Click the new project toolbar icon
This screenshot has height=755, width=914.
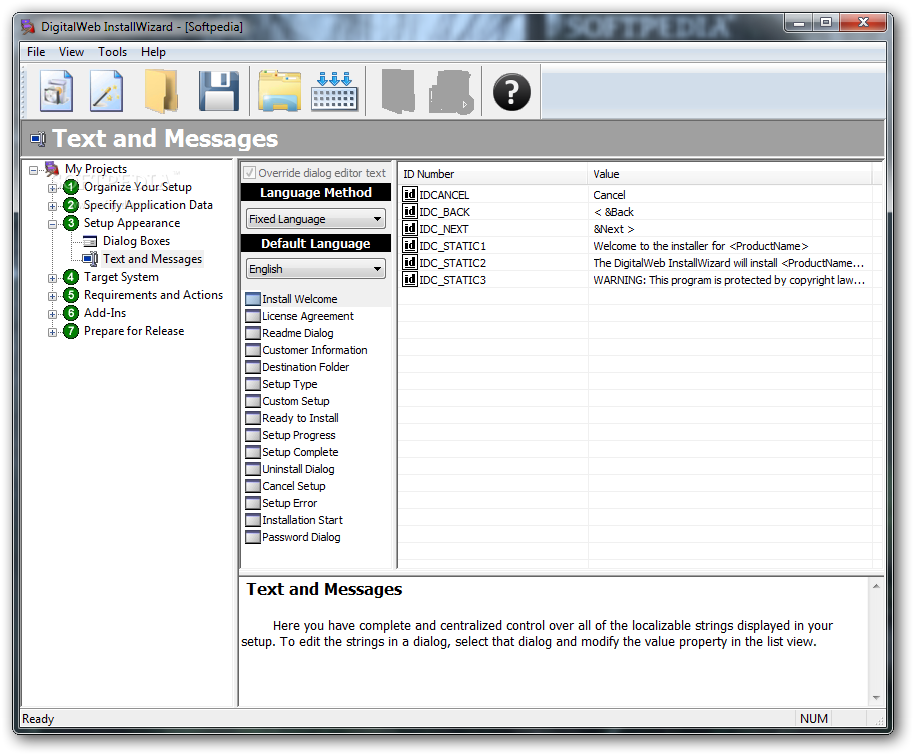[57, 91]
